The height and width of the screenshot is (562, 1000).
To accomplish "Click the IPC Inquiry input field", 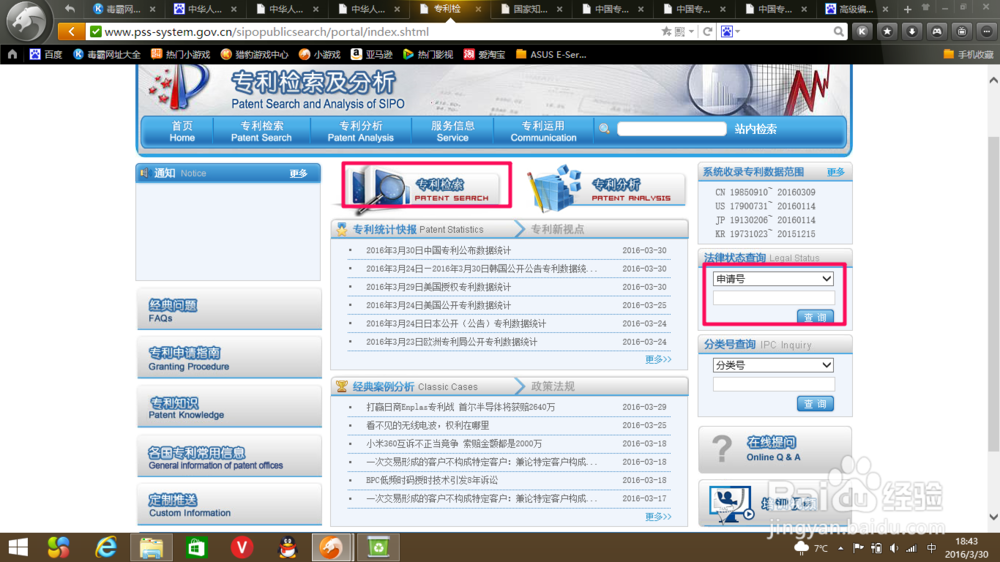I will click(x=774, y=384).
